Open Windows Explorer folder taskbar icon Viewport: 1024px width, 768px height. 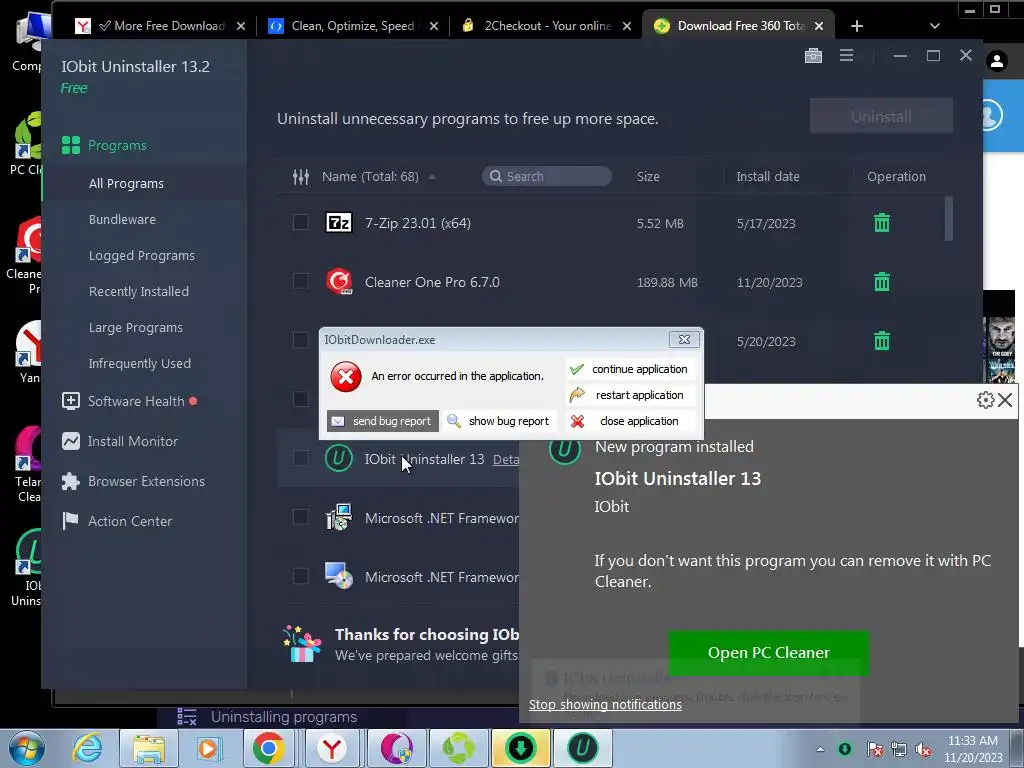pyautogui.click(x=149, y=748)
